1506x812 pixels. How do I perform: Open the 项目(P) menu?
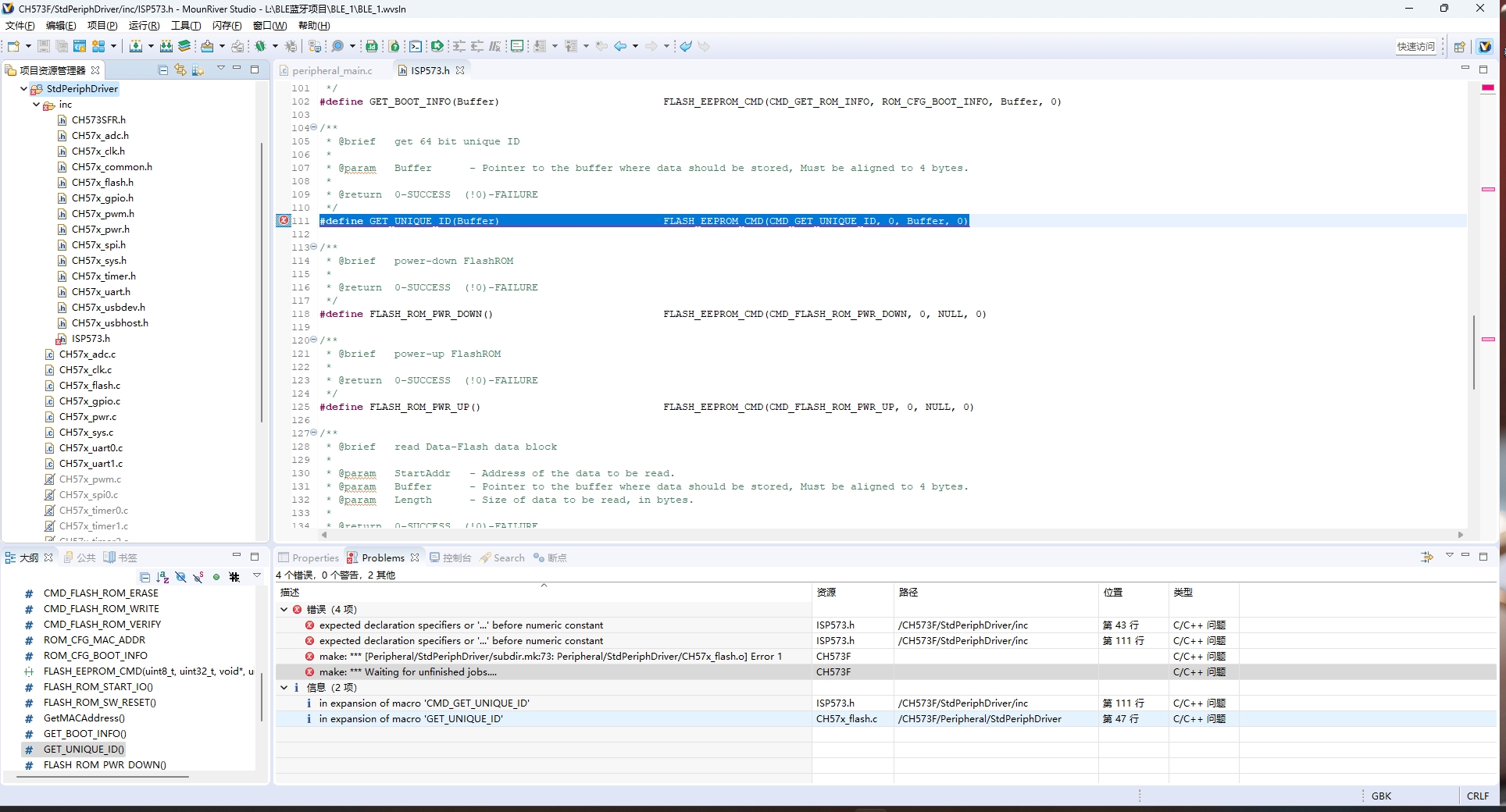[102, 26]
